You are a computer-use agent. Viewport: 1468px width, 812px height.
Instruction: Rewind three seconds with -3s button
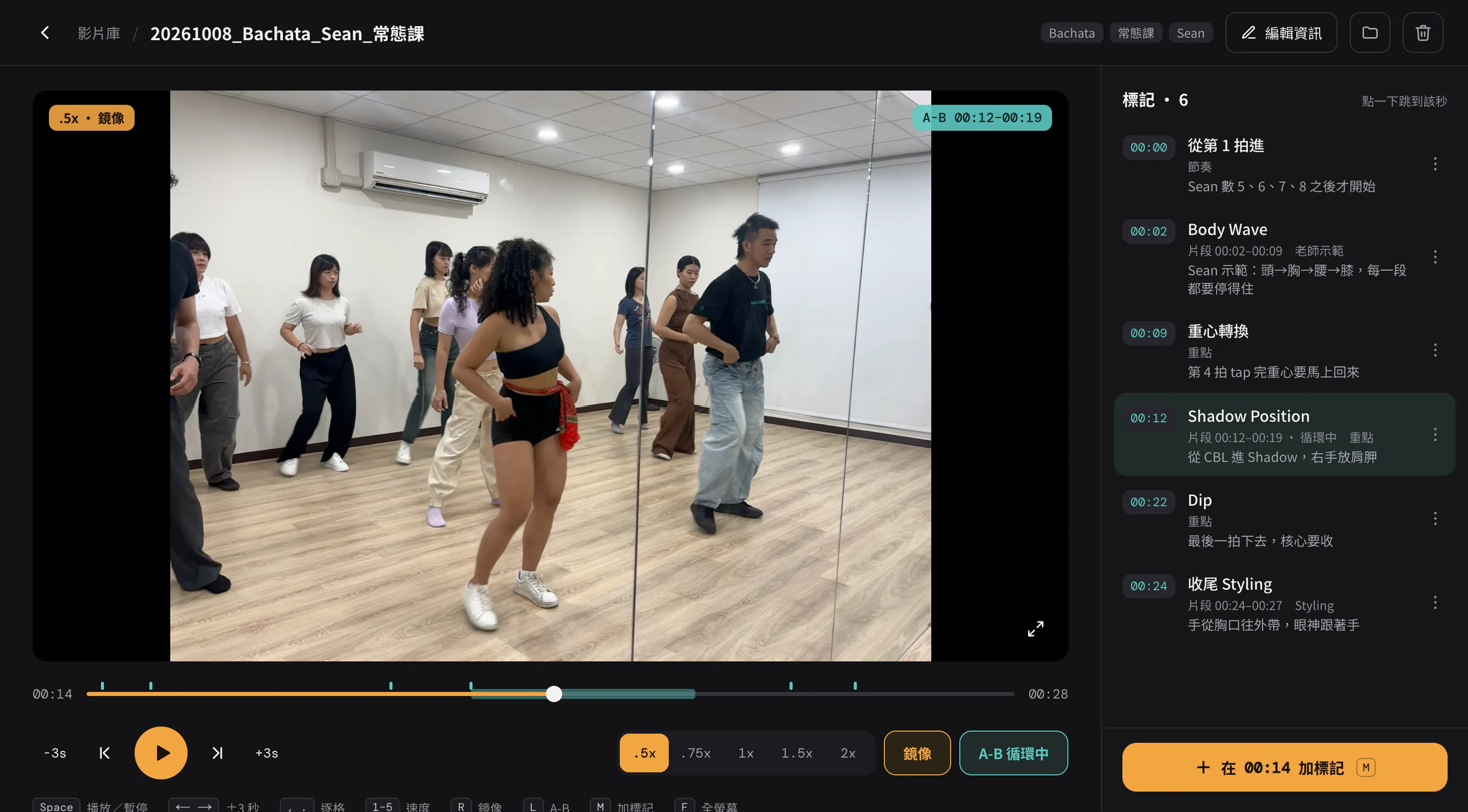[55, 753]
